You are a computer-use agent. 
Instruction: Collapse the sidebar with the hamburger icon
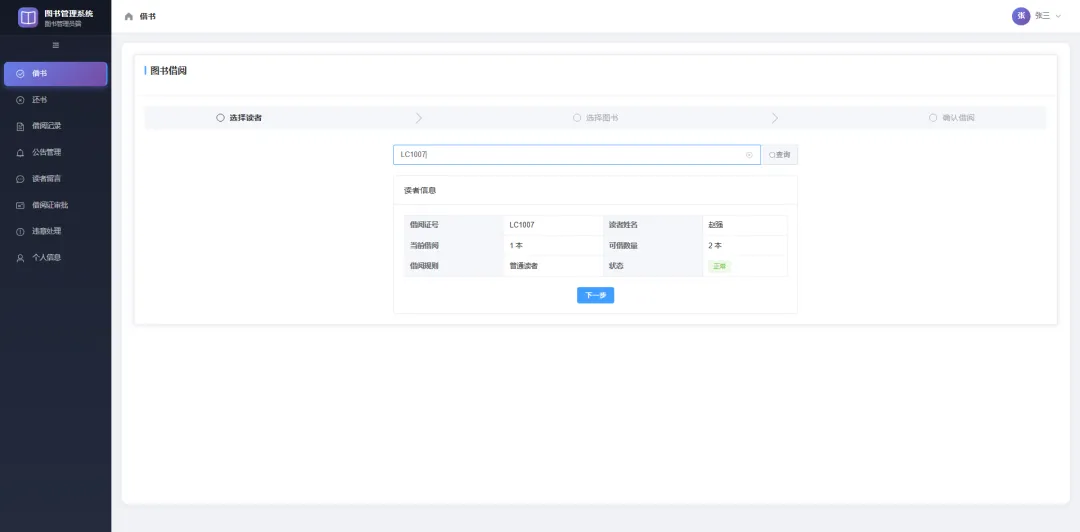tap(56, 45)
